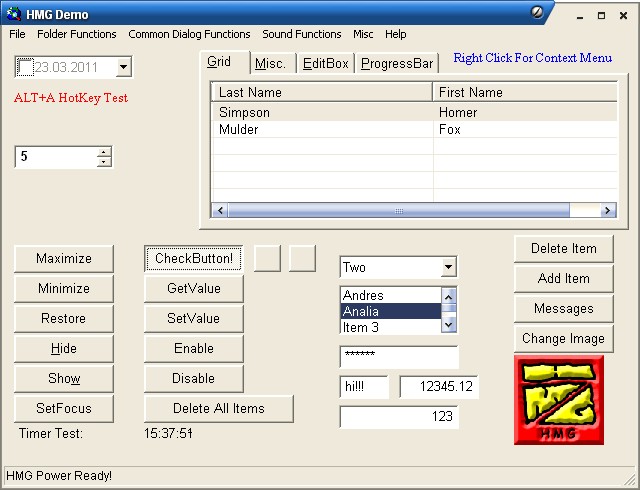Click the spinner down arrow
This screenshot has height=490, width=640.
click(104, 162)
